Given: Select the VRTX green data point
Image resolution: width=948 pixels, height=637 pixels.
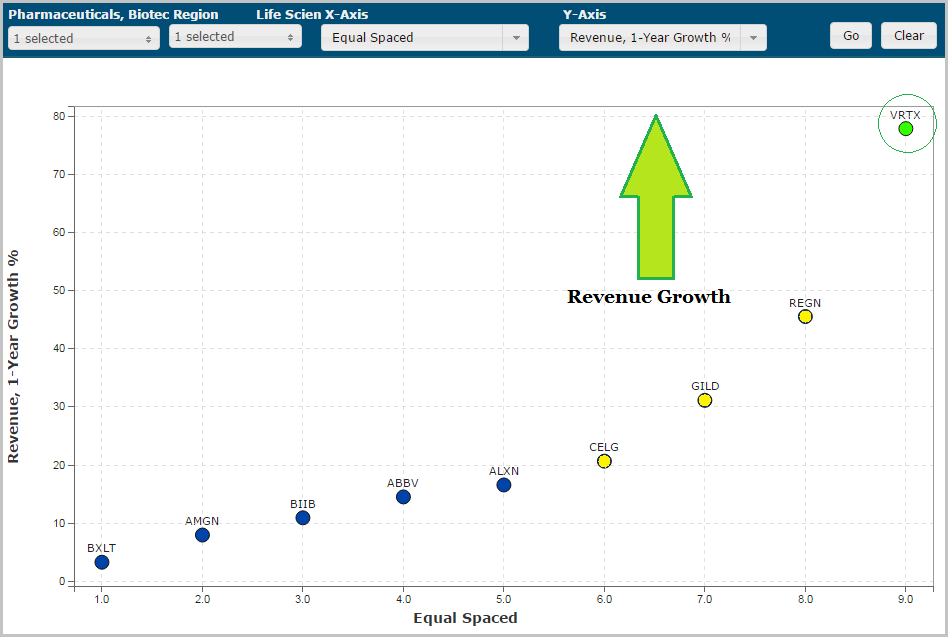Looking at the screenshot, I should 905,129.
